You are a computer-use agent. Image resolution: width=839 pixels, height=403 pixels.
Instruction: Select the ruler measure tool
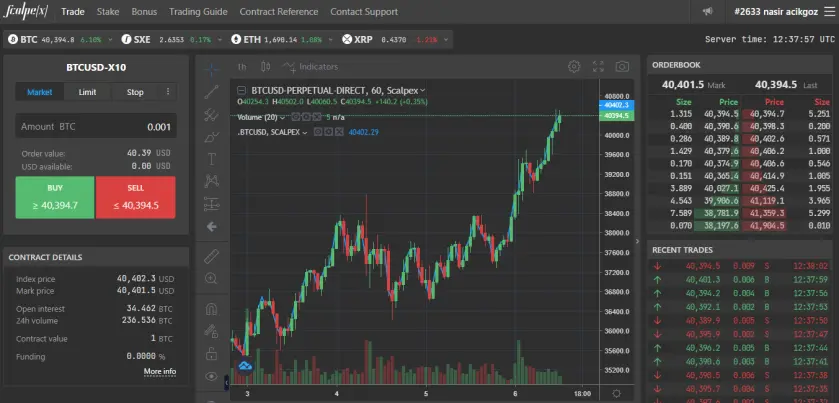click(212, 256)
